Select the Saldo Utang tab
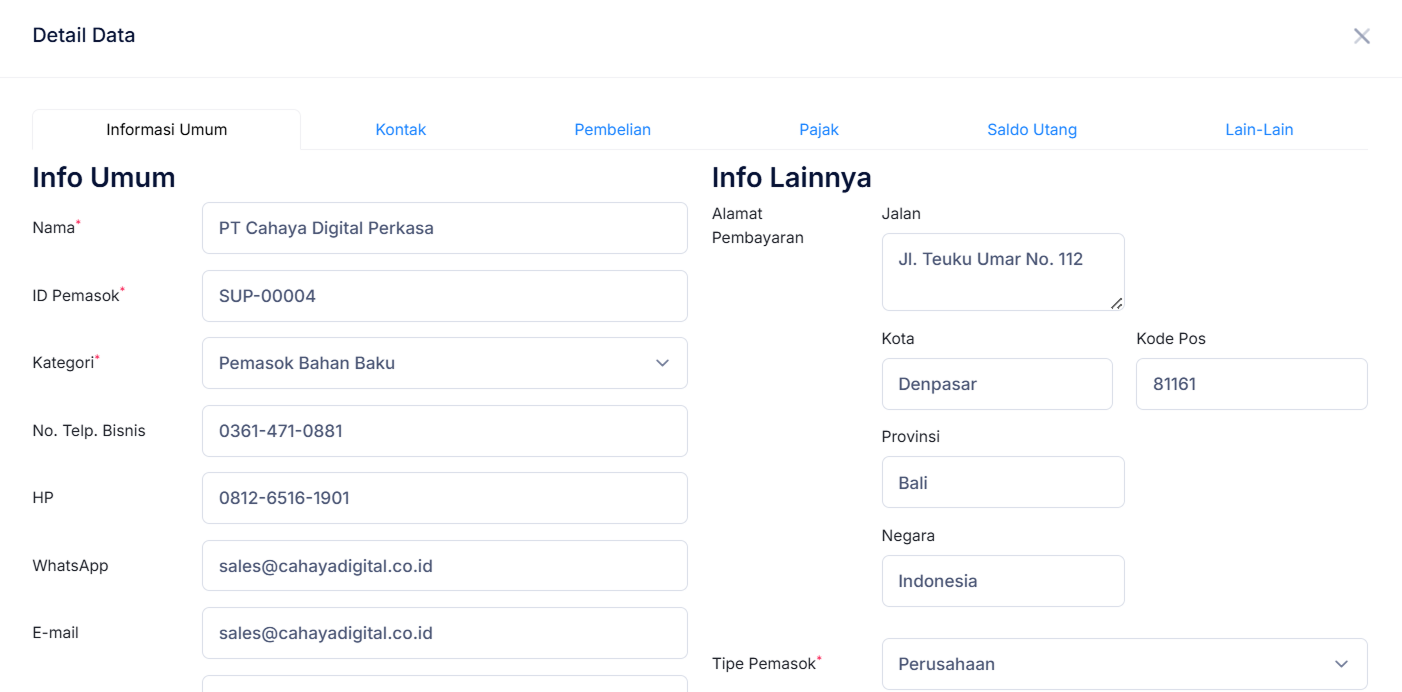Viewport: 1402px width, 692px height. coord(1032,130)
